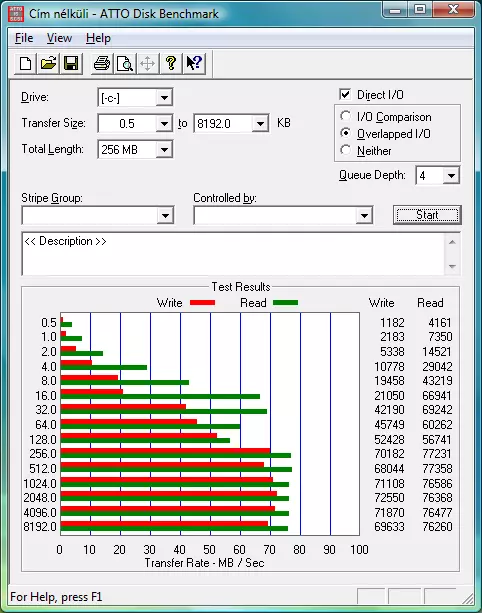Uncheck the Direct I/O checkbox
The image size is (482, 613).
pyautogui.click(x=345, y=94)
